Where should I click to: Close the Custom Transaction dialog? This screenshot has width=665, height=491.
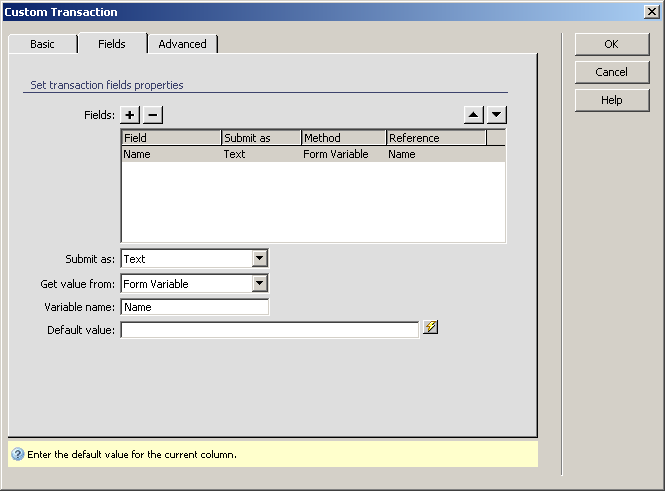point(651,12)
